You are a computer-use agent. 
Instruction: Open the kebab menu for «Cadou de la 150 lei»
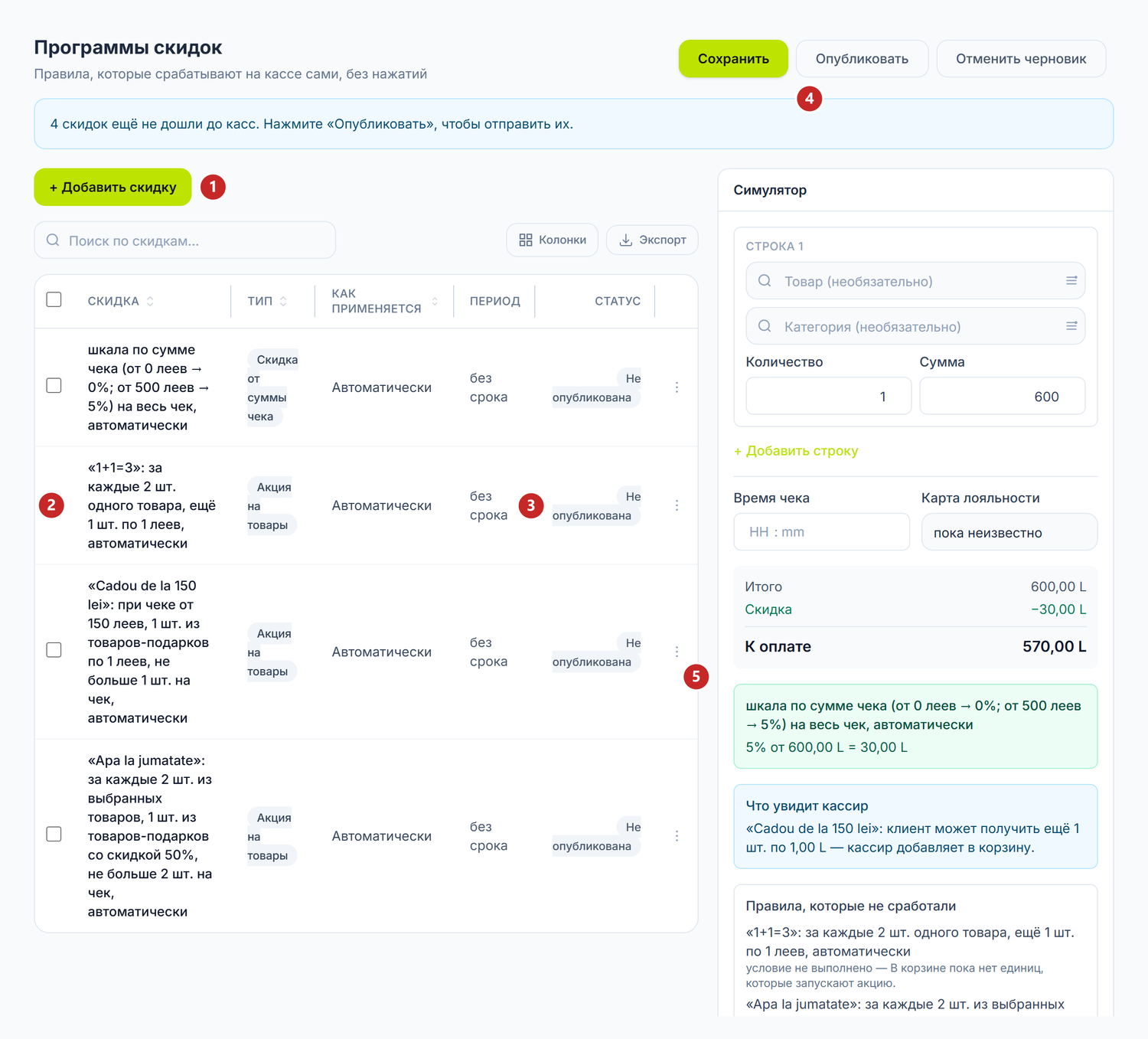677,652
